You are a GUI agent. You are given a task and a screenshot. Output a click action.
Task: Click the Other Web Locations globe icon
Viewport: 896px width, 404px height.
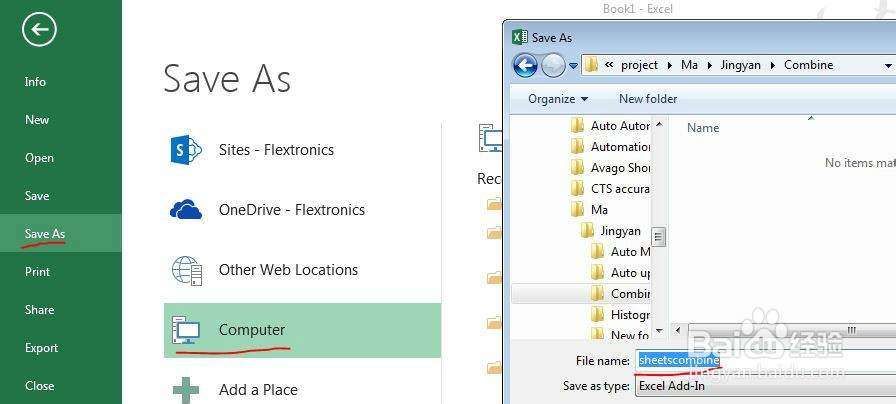click(x=186, y=270)
